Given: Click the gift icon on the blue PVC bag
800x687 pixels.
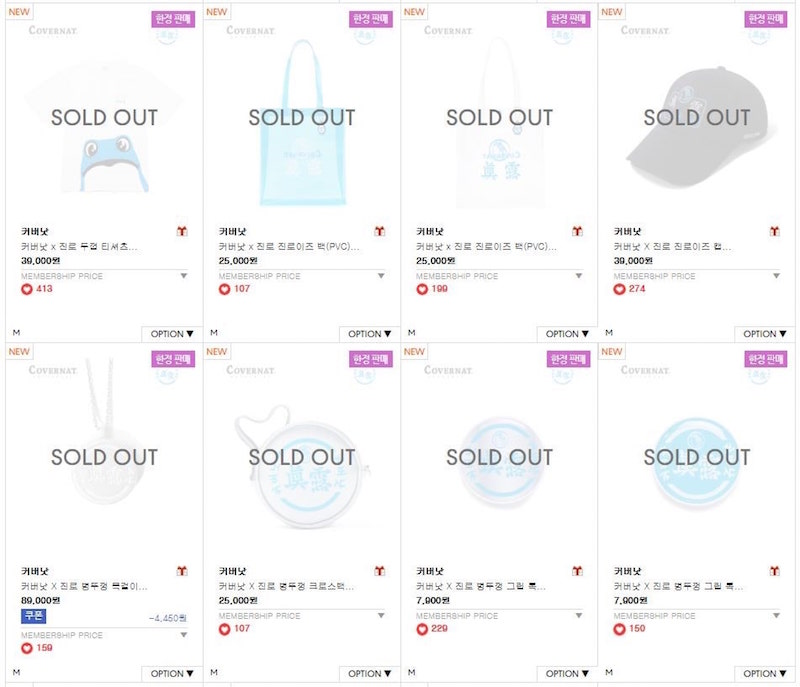Looking at the screenshot, I should (x=380, y=232).
